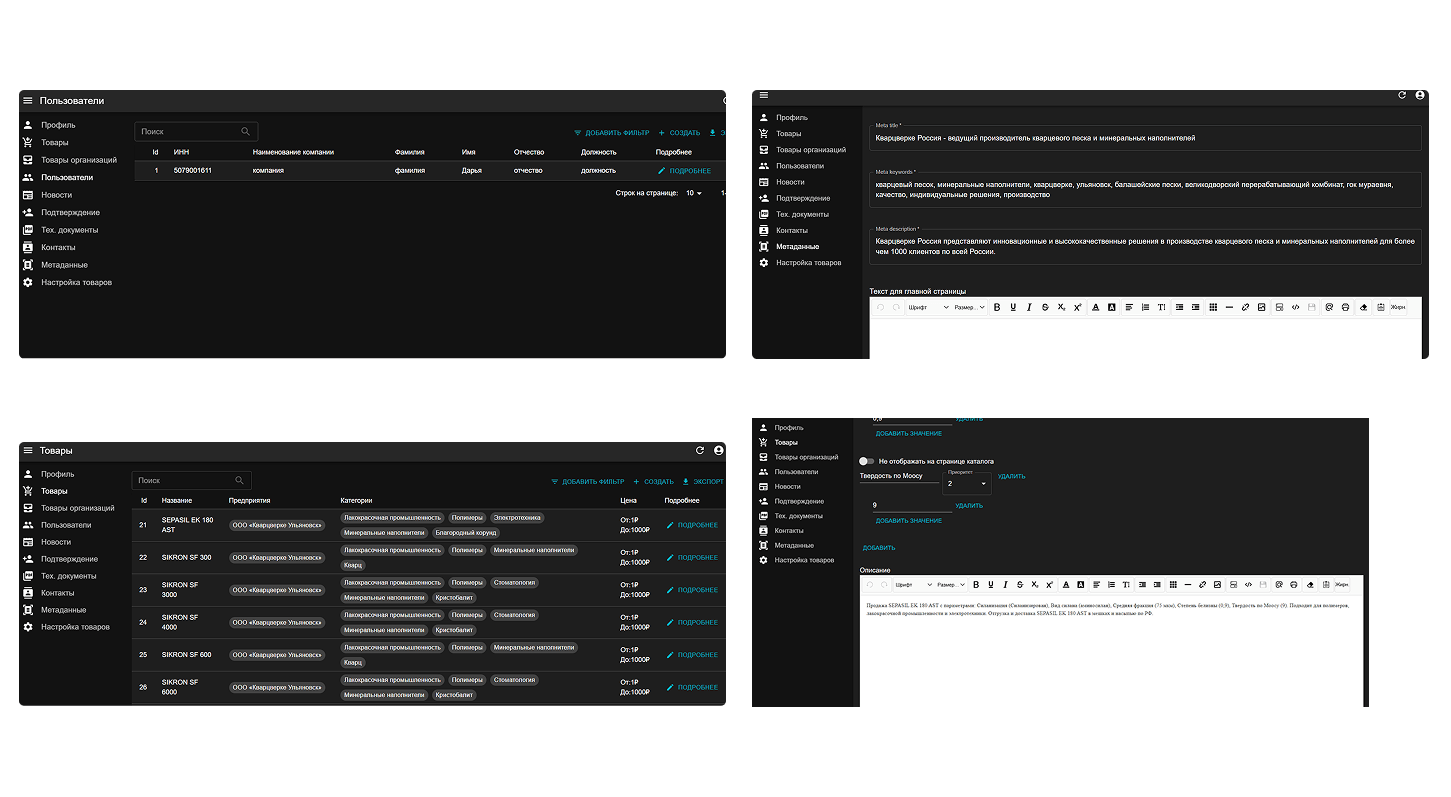This screenshot has height=797, width=1451.
Task: Insert a numbered list in the Описание editor
Action: coord(1111,584)
